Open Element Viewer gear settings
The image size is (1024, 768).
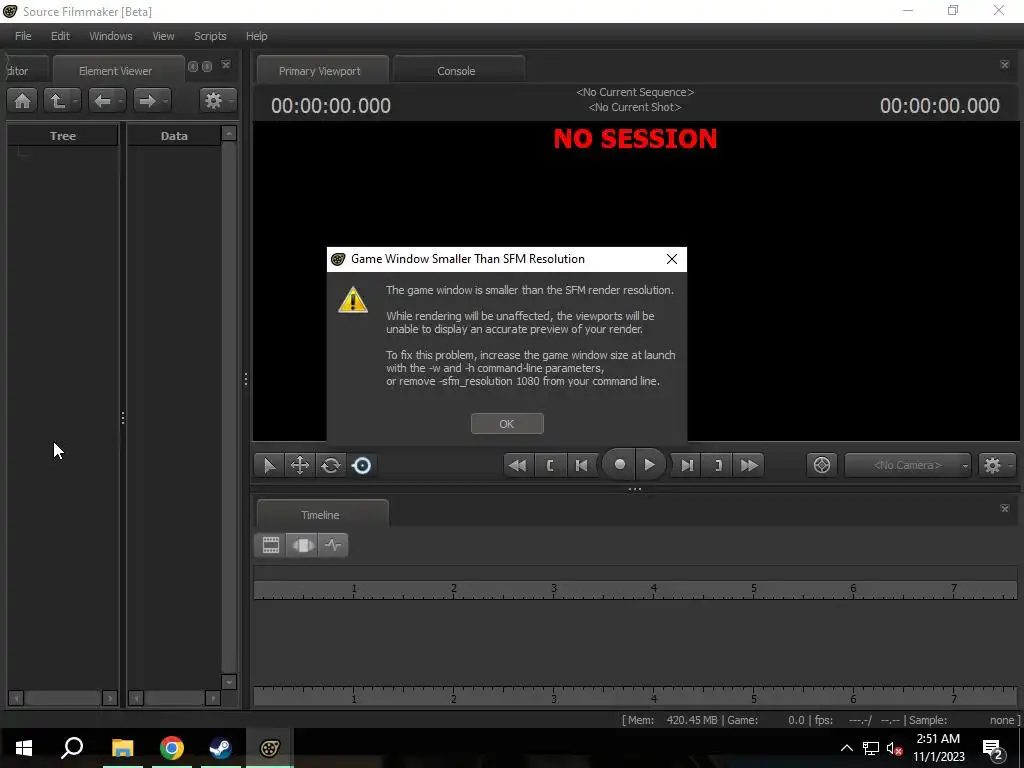pyautogui.click(x=213, y=101)
